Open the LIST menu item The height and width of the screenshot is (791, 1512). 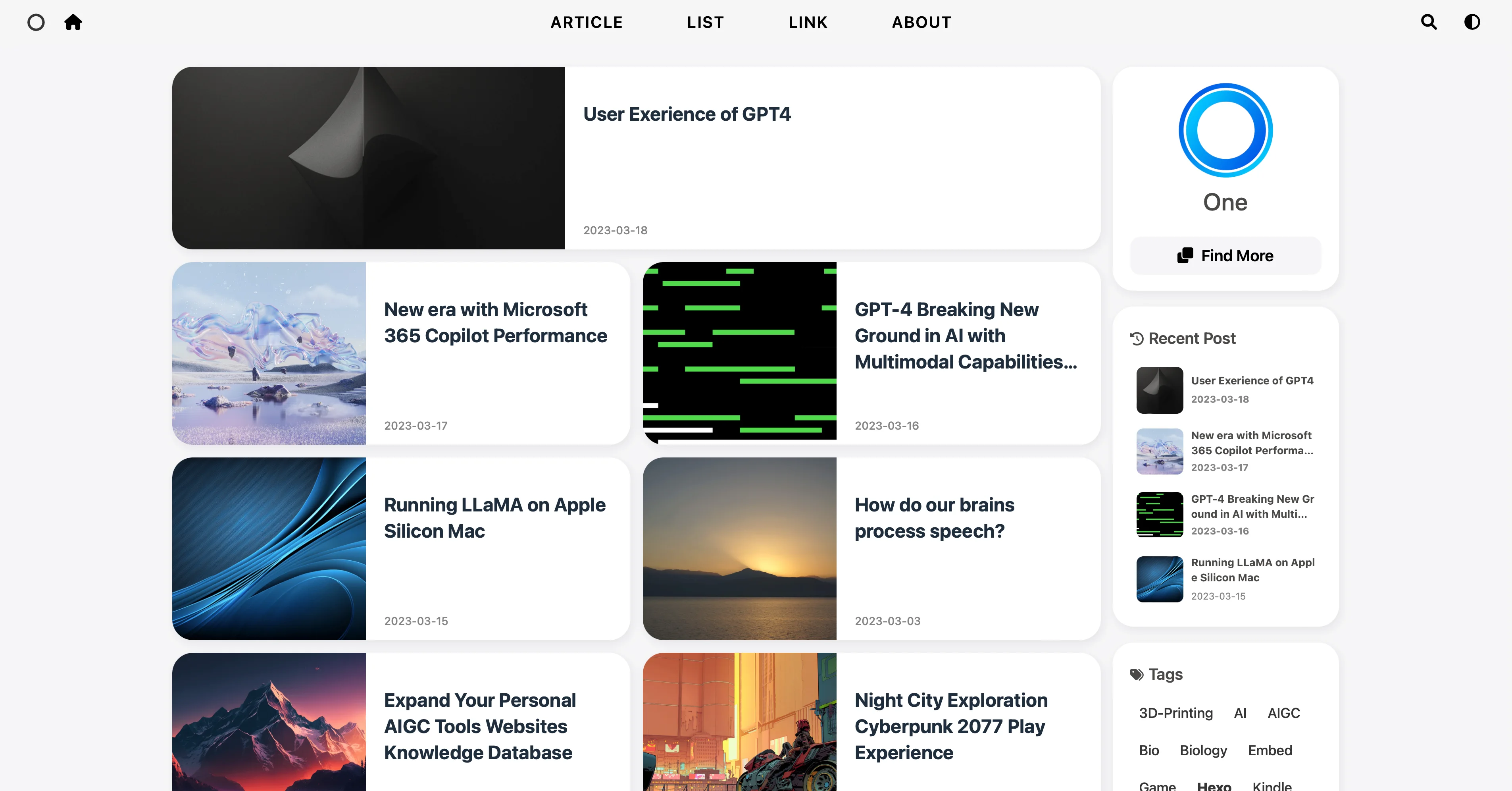[705, 22]
